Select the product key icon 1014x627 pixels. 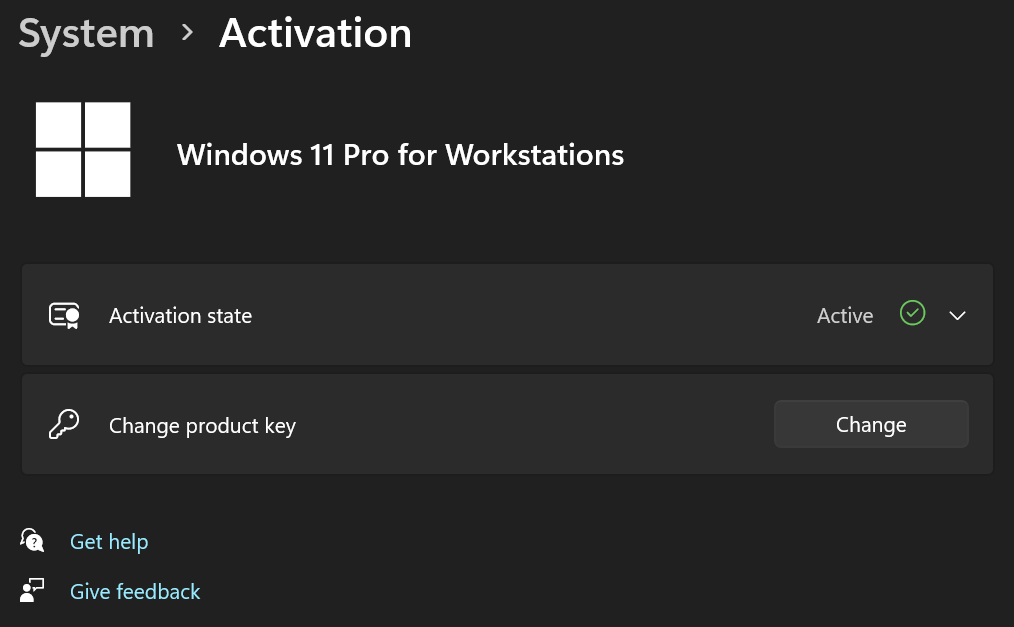click(64, 424)
